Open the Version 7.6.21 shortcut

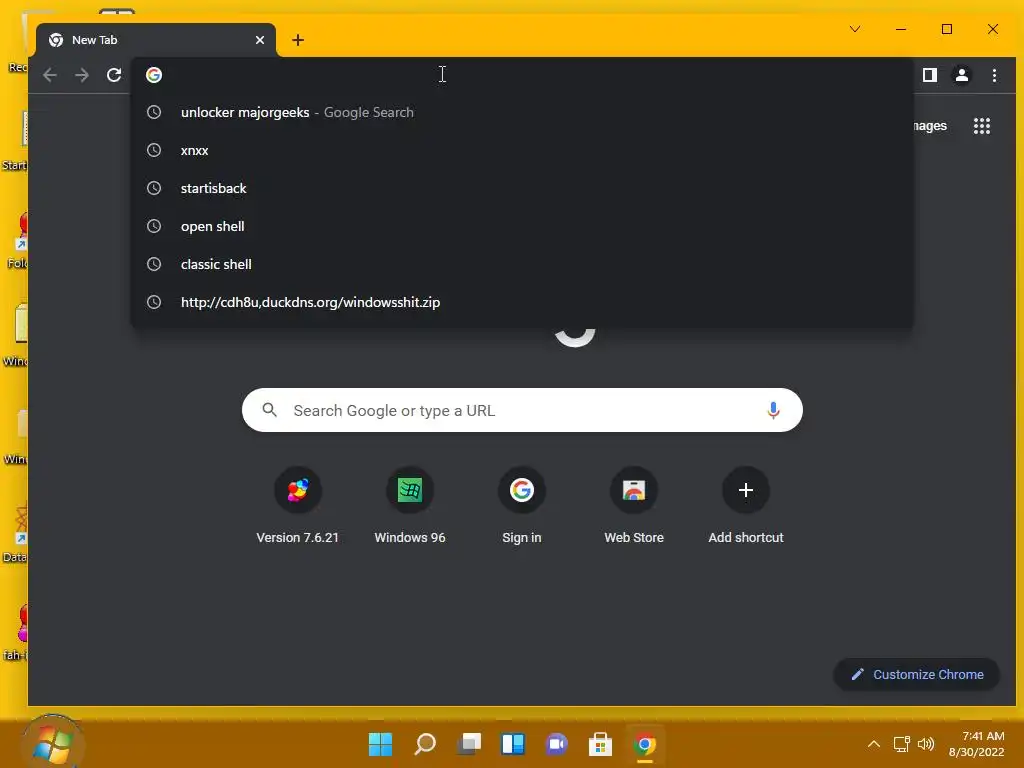click(x=298, y=506)
